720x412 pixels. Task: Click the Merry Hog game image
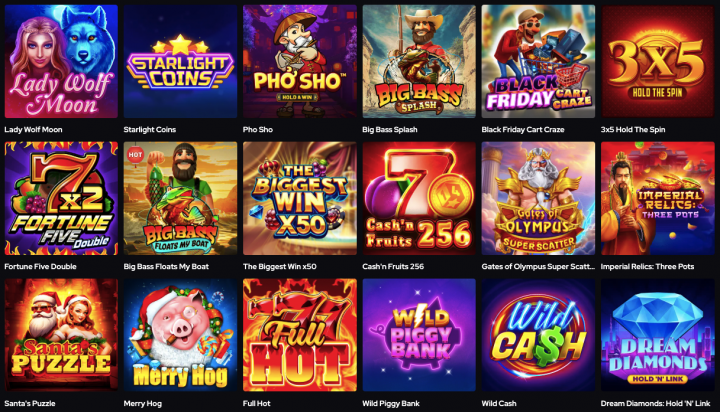coord(180,335)
